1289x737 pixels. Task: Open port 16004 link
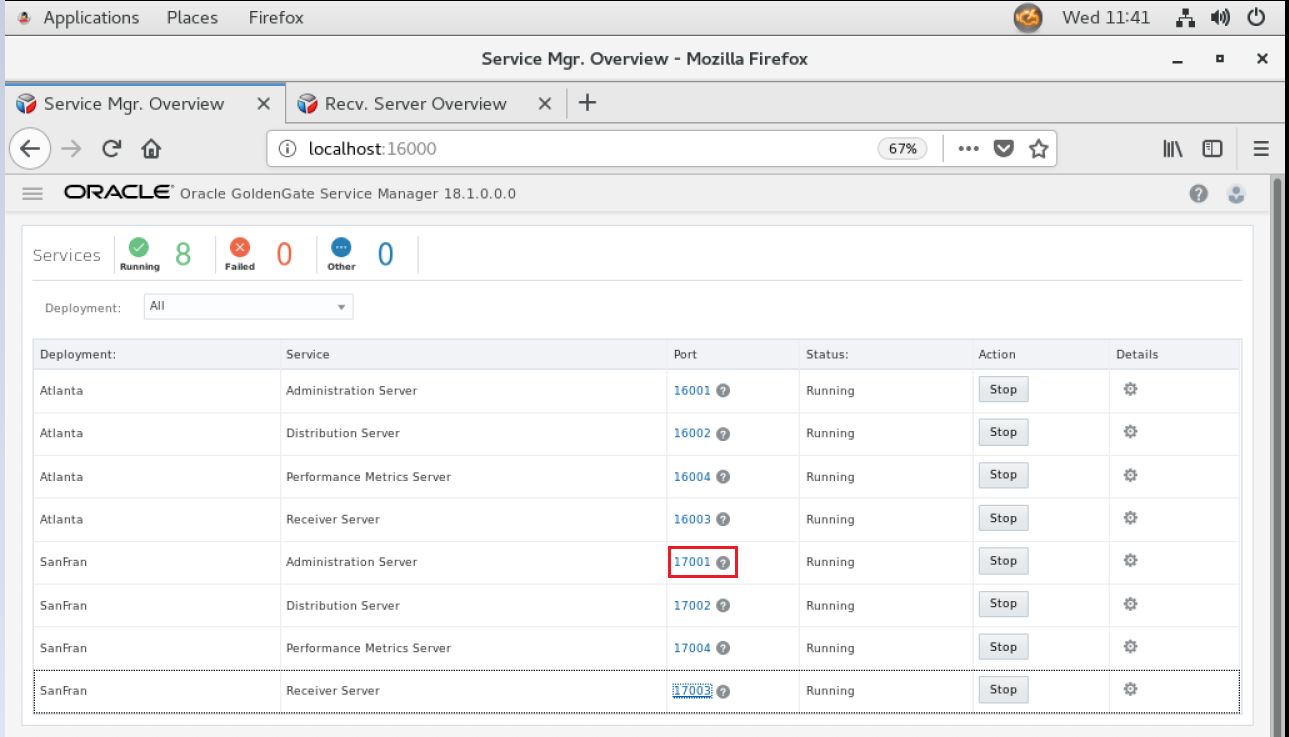(x=692, y=477)
